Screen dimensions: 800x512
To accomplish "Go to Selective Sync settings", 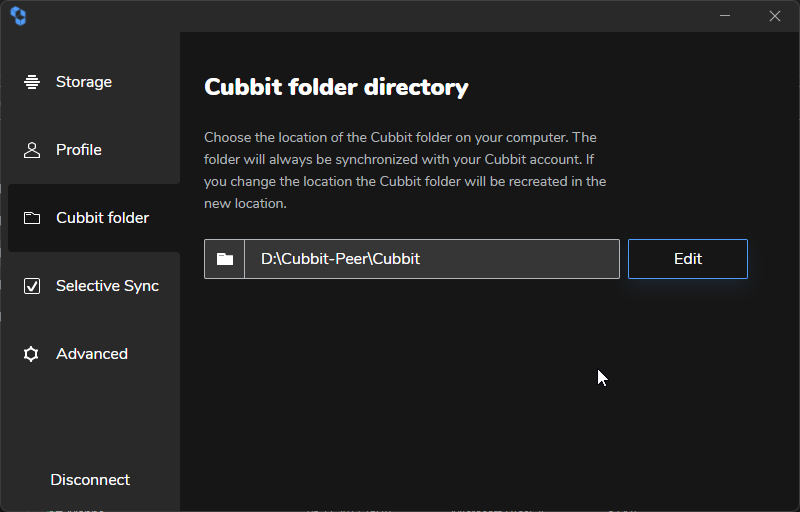I will (94, 286).
